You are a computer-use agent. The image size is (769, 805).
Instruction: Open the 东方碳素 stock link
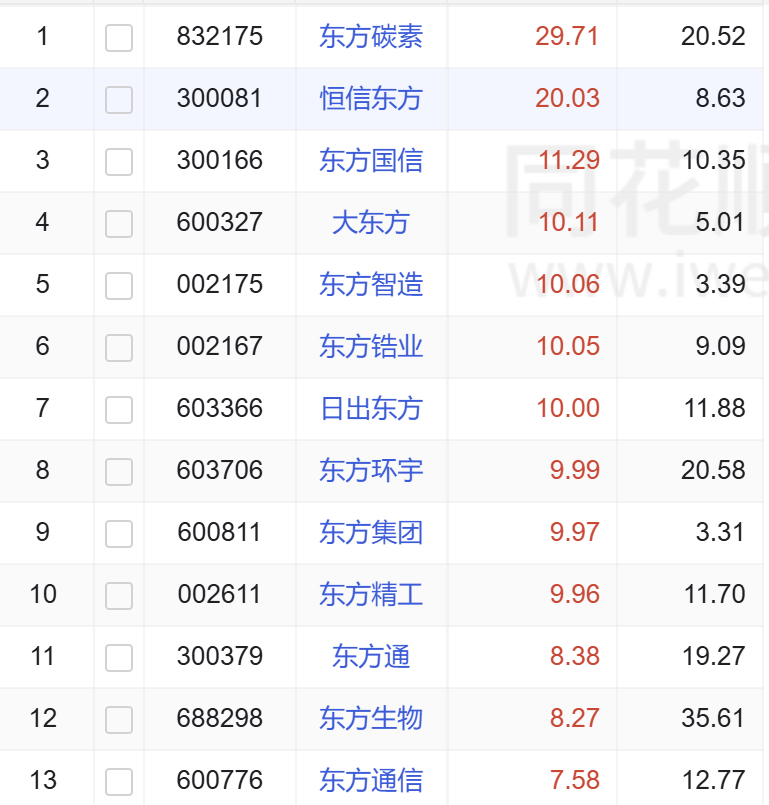[371, 36]
